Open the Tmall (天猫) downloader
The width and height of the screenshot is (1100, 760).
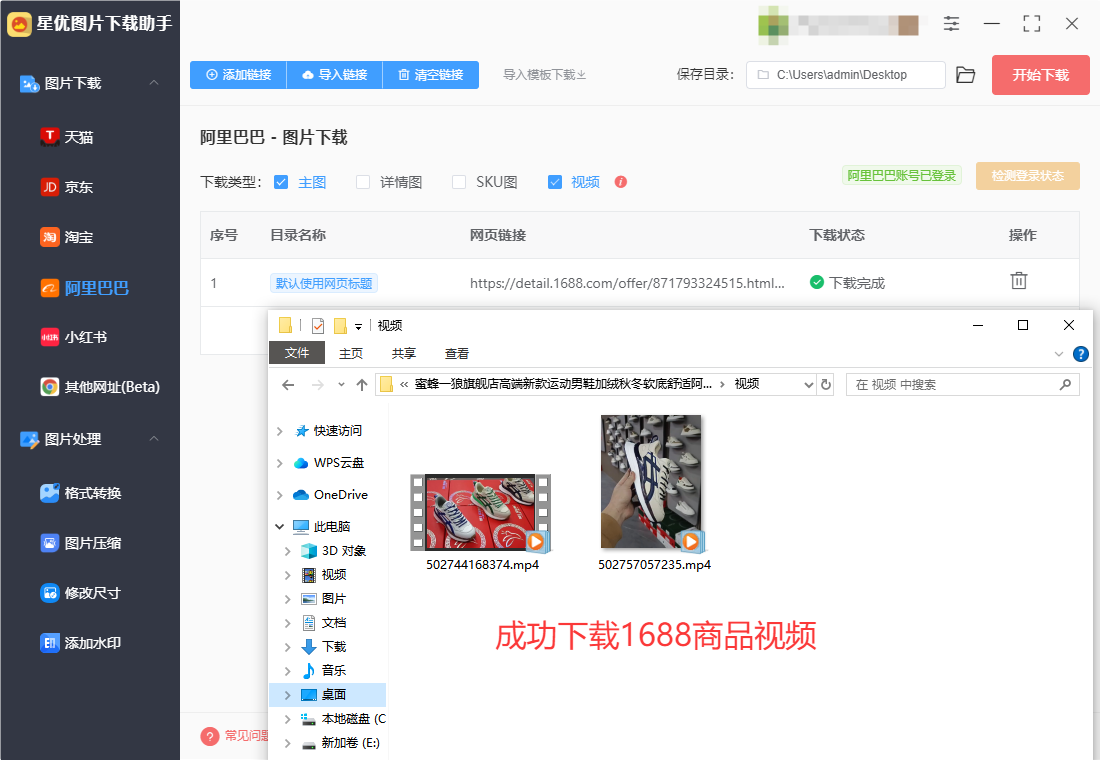click(67, 137)
